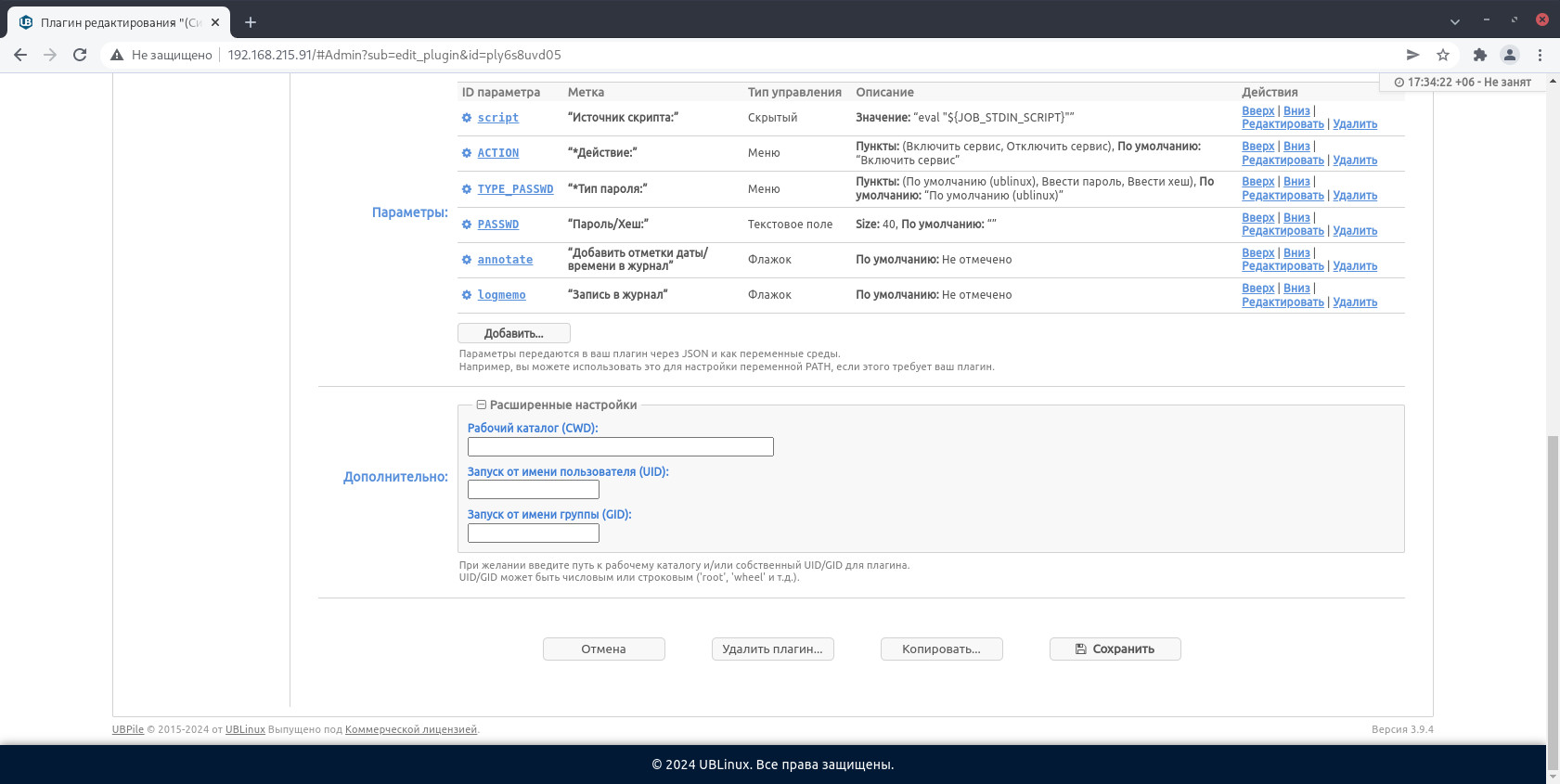This screenshot has width=1560, height=784.
Task: Open the script parameter ID link
Action: pos(498,118)
